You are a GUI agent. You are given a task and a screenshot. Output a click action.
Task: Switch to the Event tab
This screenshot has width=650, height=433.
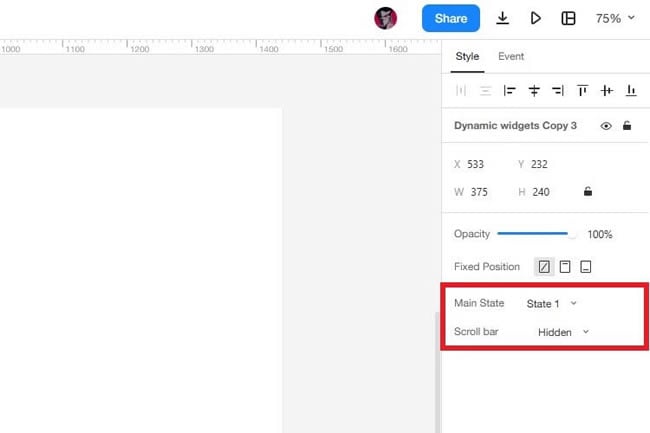tap(511, 56)
